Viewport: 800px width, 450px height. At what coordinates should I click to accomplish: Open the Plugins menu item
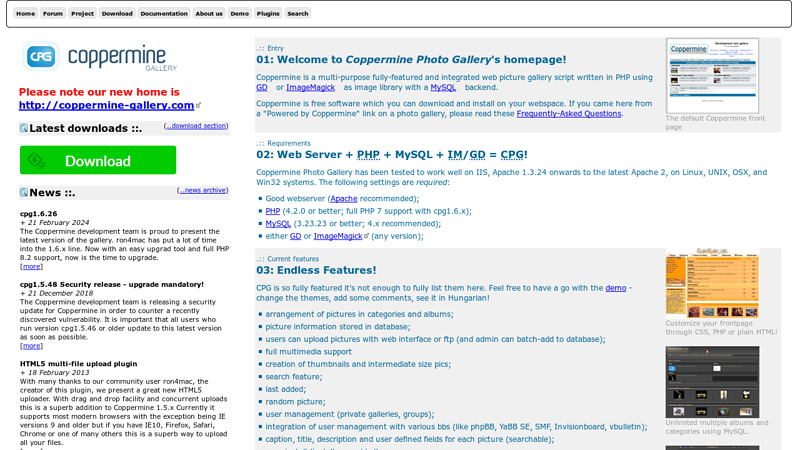tap(268, 13)
